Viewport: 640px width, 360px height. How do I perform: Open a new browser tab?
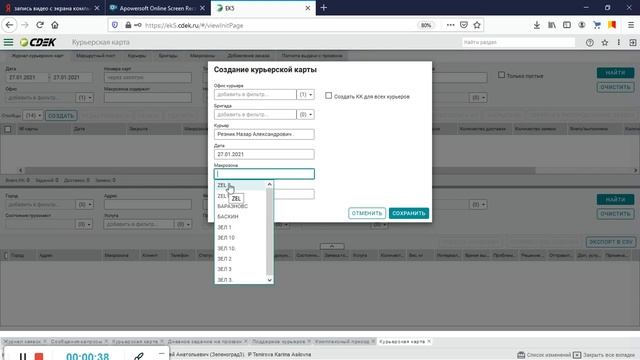click(x=324, y=8)
